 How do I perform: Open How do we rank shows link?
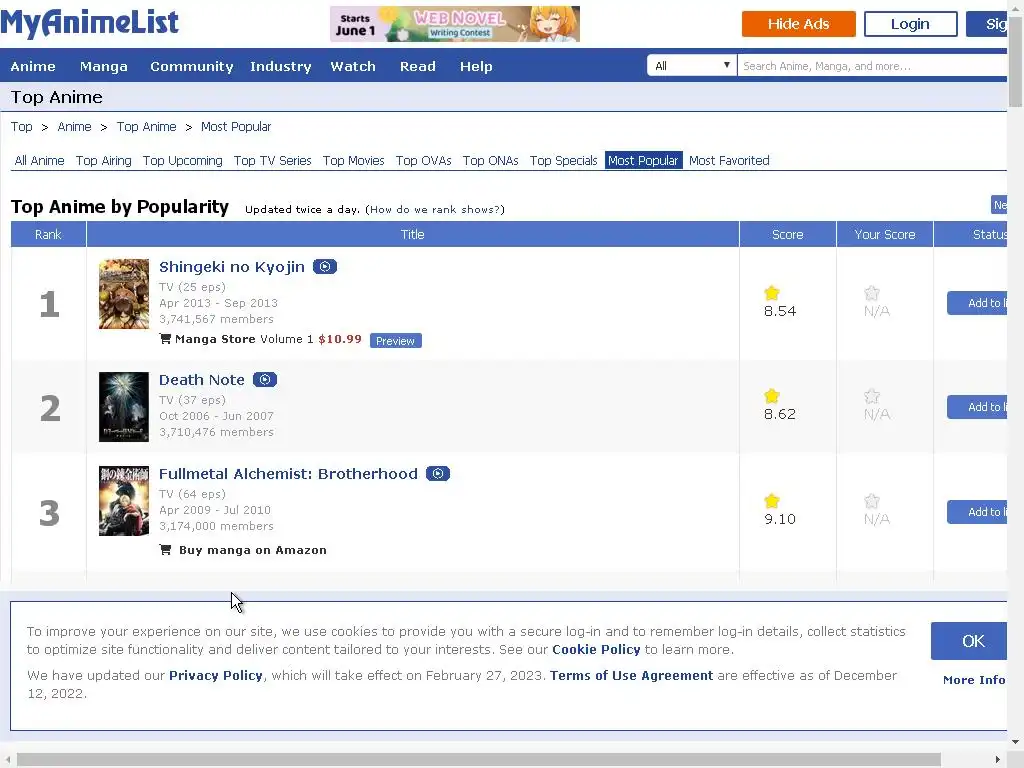pos(435,210)
